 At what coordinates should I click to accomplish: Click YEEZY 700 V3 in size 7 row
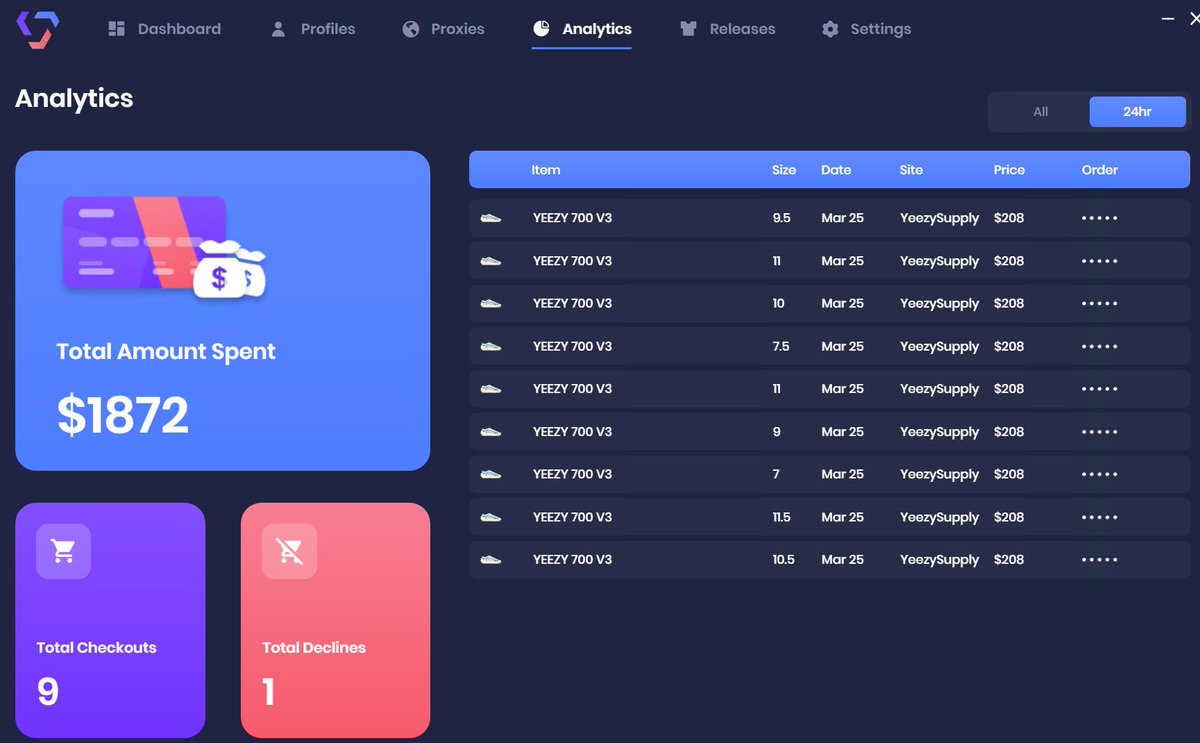click(572, 474)
